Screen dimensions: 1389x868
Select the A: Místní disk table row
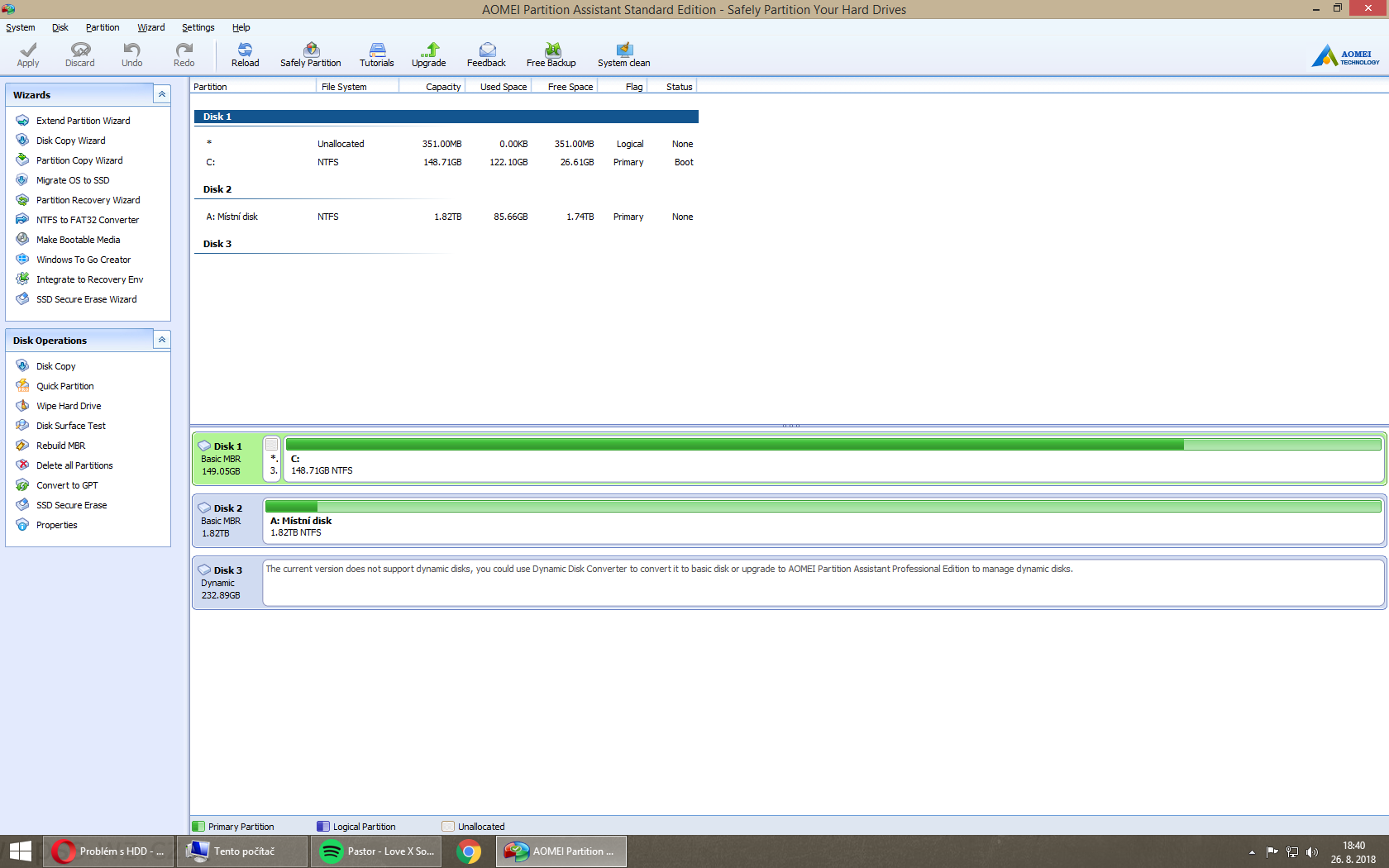tap(446, 217)
